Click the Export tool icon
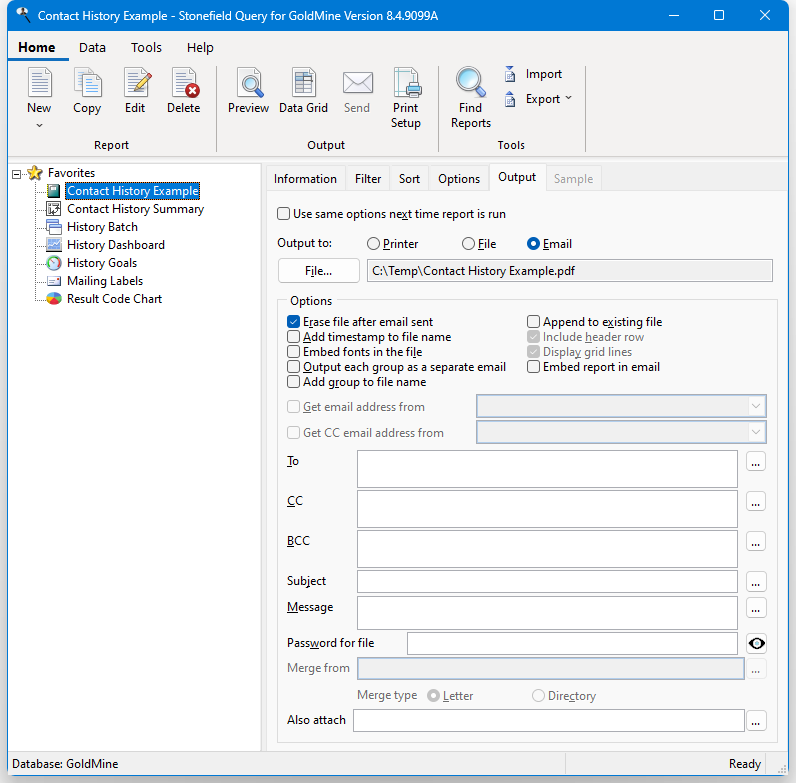Screen dimensions: 796x783 coord(510,99)
